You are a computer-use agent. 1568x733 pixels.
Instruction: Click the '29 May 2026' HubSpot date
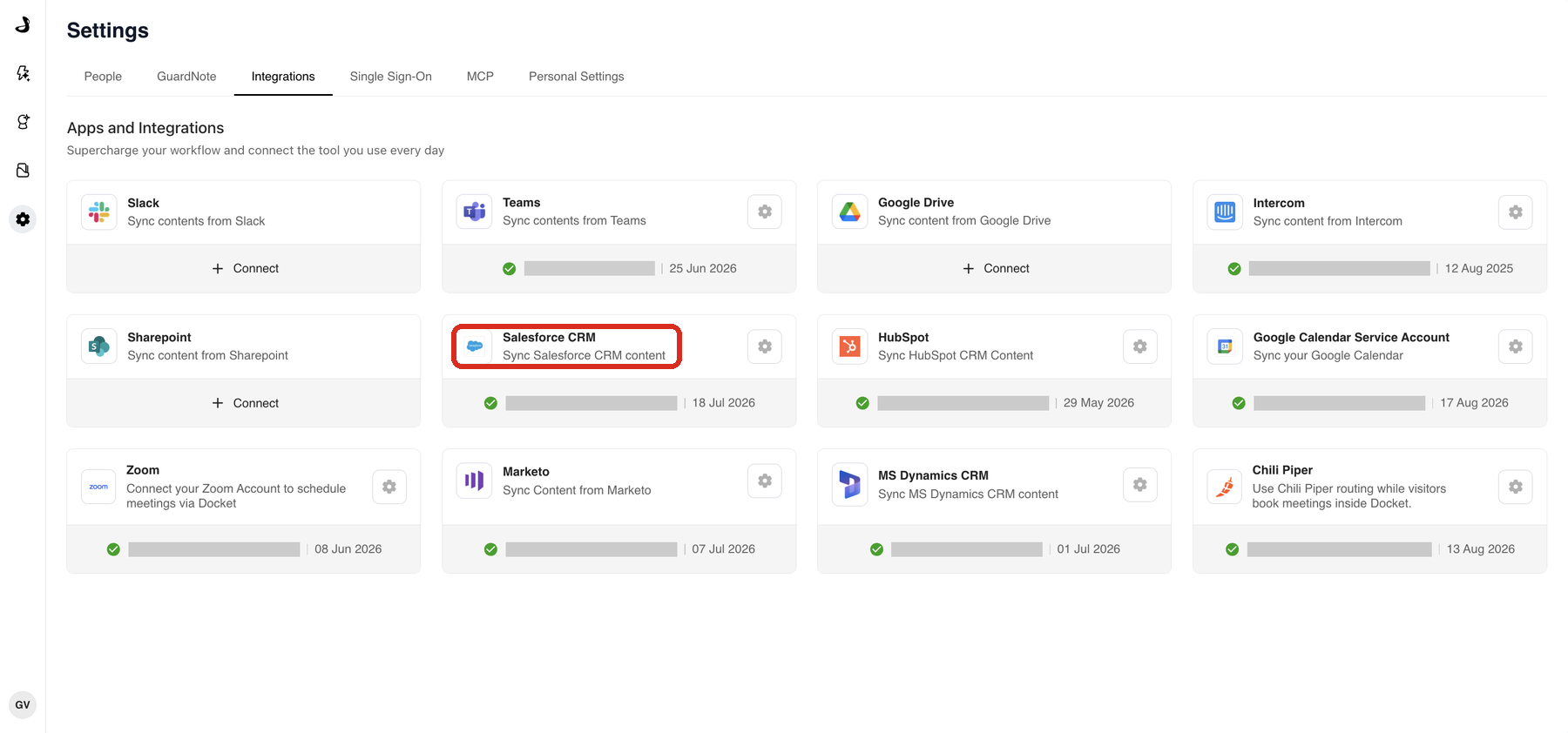[x=1098, y=402]
